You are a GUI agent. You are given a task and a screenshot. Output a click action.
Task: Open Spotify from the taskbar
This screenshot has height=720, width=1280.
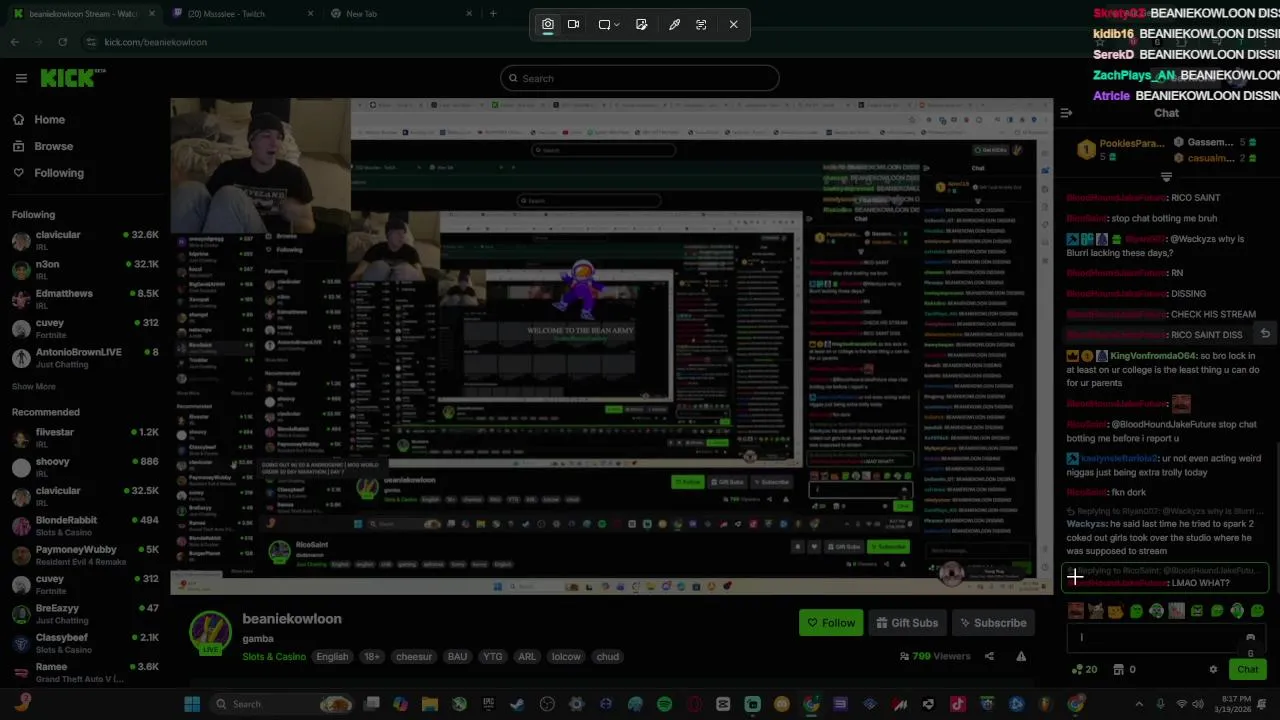click(664, 704)
